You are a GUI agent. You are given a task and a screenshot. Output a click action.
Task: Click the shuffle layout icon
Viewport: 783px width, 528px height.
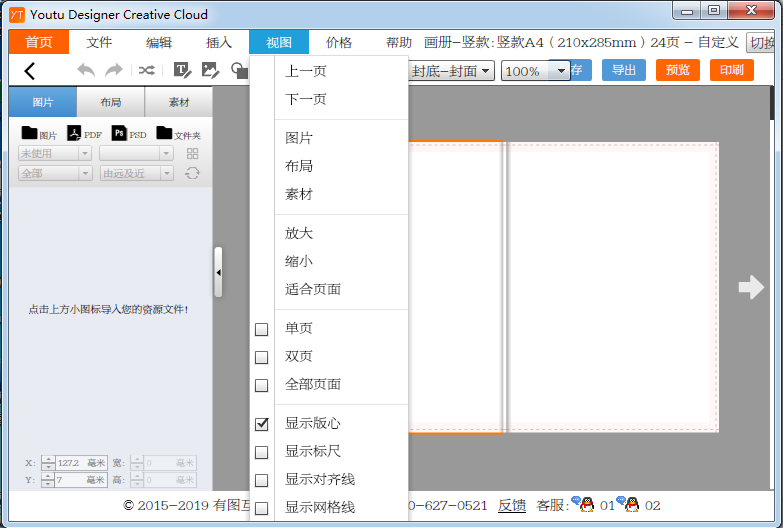click(146, 70)
